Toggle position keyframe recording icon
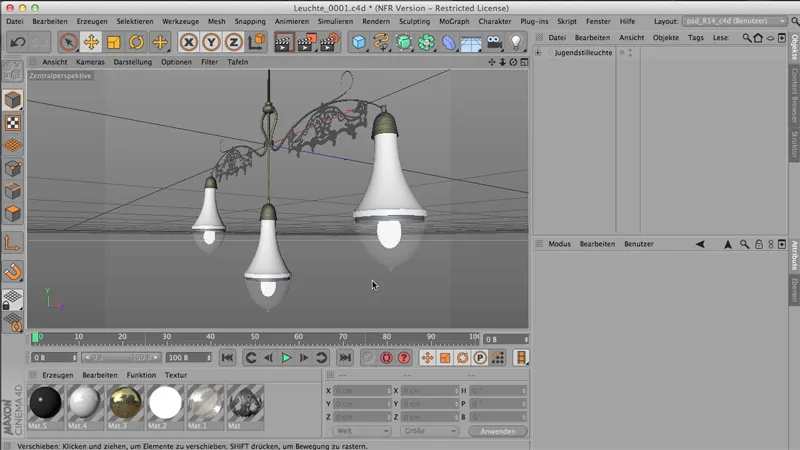 (427, 358)
